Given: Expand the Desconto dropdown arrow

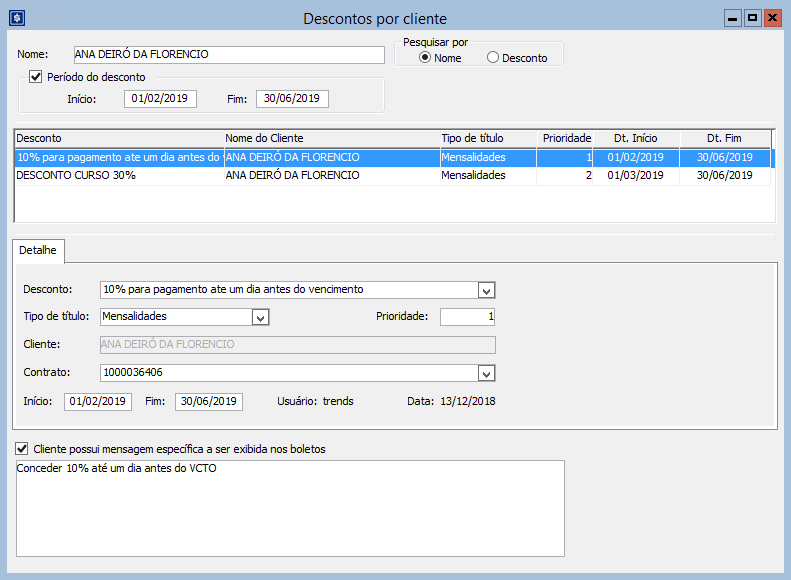Looking at the screenshot, I should [486, 290].
